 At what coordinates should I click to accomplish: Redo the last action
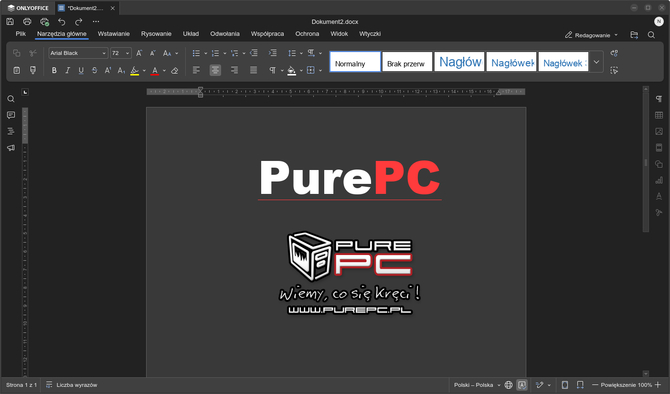tap(79, 21)
